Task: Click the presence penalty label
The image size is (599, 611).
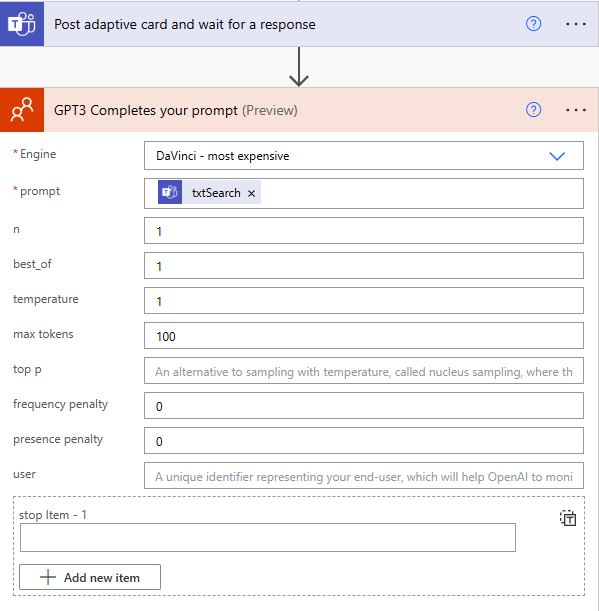Action: coord(58,440)
